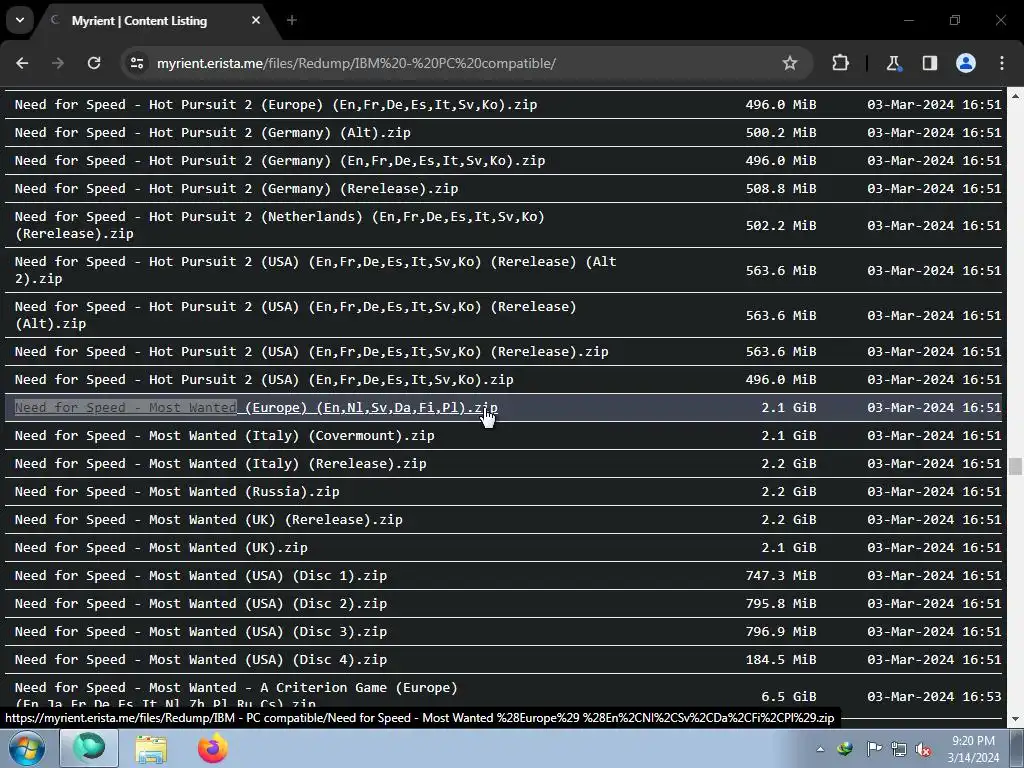The height and width of the screenshot is (768, 1024).
Task: Click the forward navigation arrow
Action: [58, 63]
